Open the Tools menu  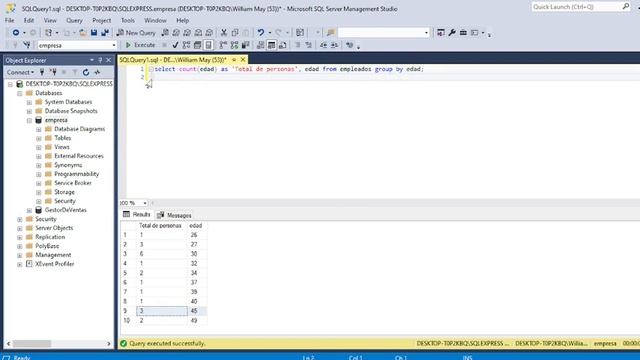128,20
